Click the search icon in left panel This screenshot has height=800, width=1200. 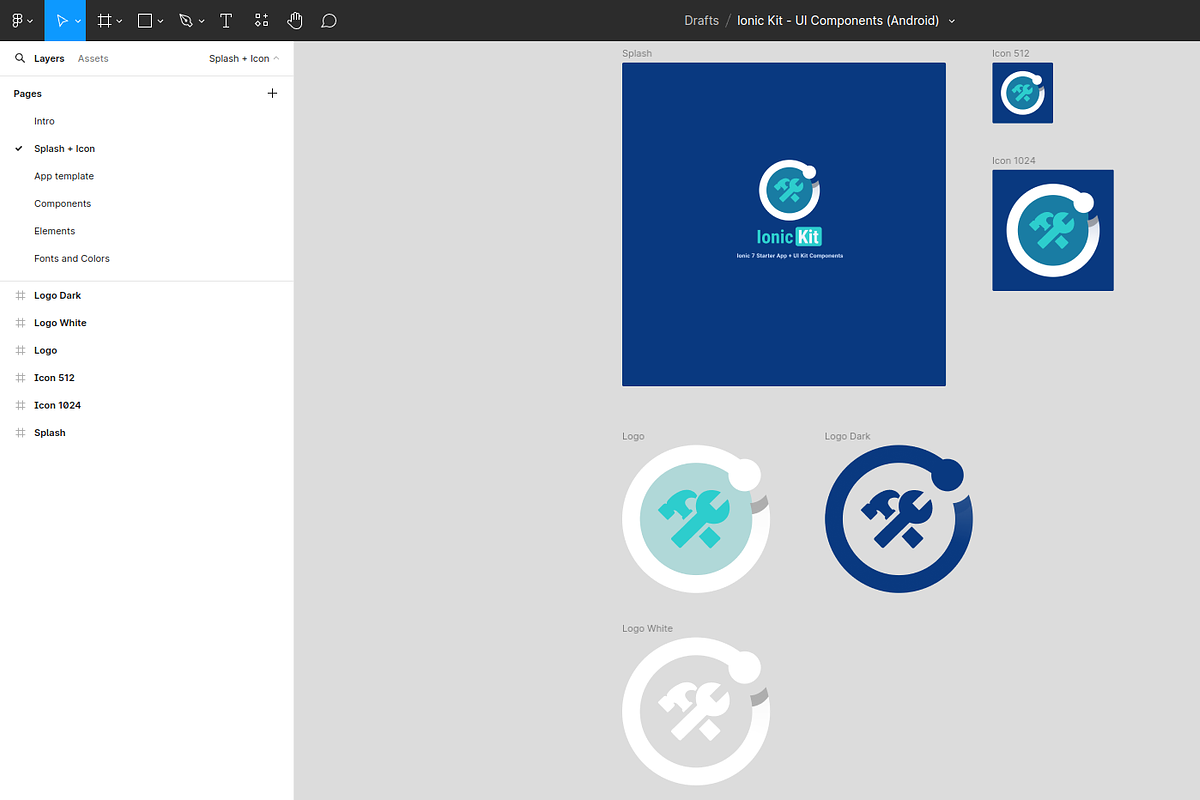(x=20, y=59)
